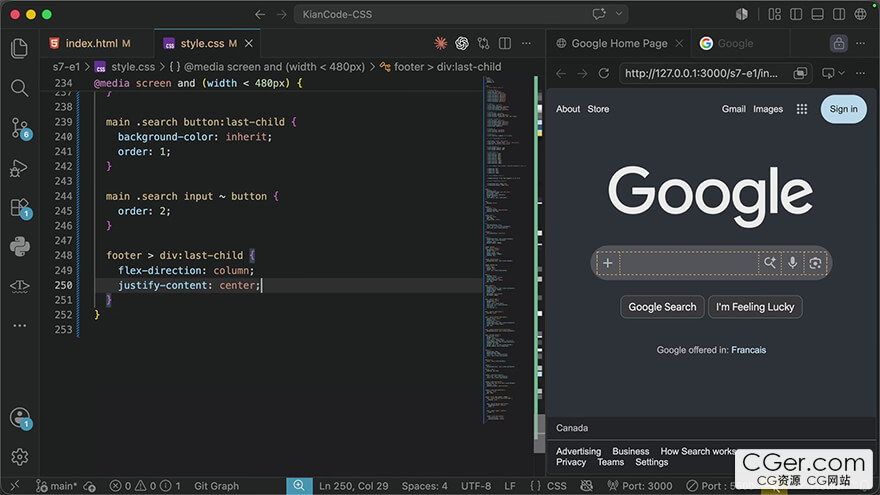Open the s7-e1 breadcrumb folder
Viewport: 880px width, 495px height.
click(x=66, y=67)
